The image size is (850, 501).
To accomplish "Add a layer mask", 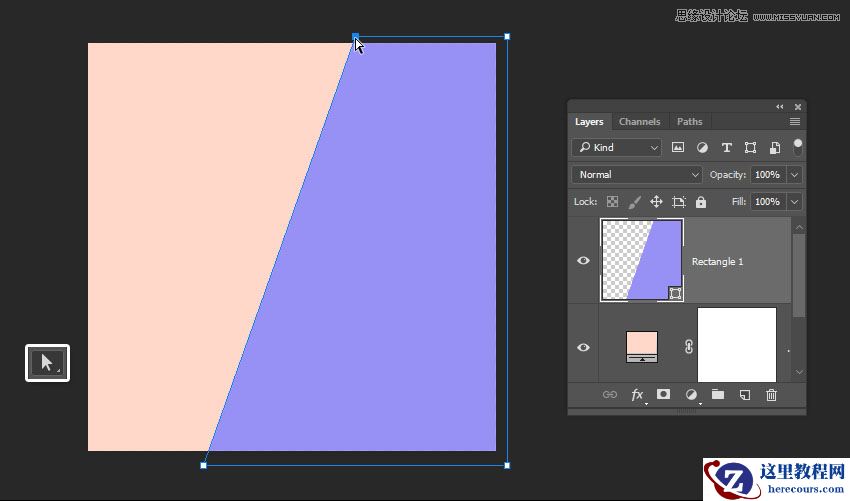I will (x=663, y=394).
